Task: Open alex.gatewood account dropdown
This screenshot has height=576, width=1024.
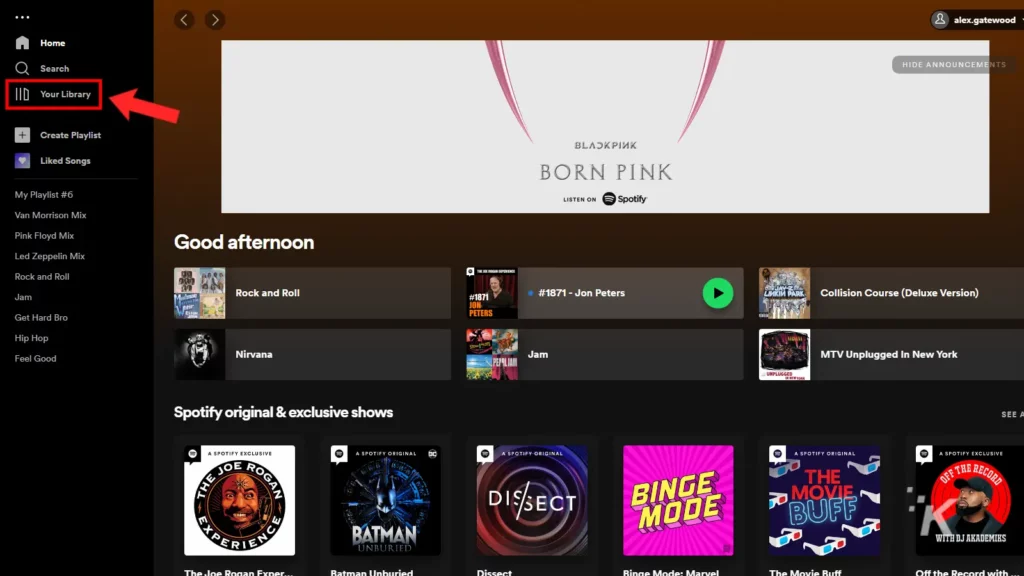Action: pos(978,20)
